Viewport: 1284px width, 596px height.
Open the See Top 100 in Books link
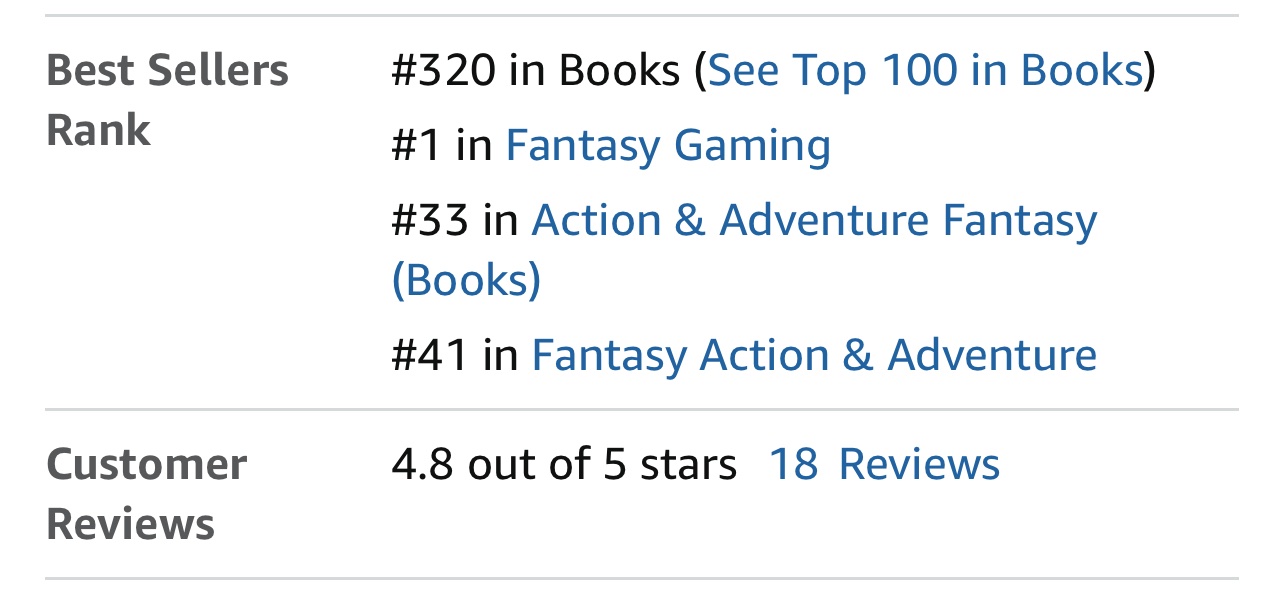coord(924,70)
